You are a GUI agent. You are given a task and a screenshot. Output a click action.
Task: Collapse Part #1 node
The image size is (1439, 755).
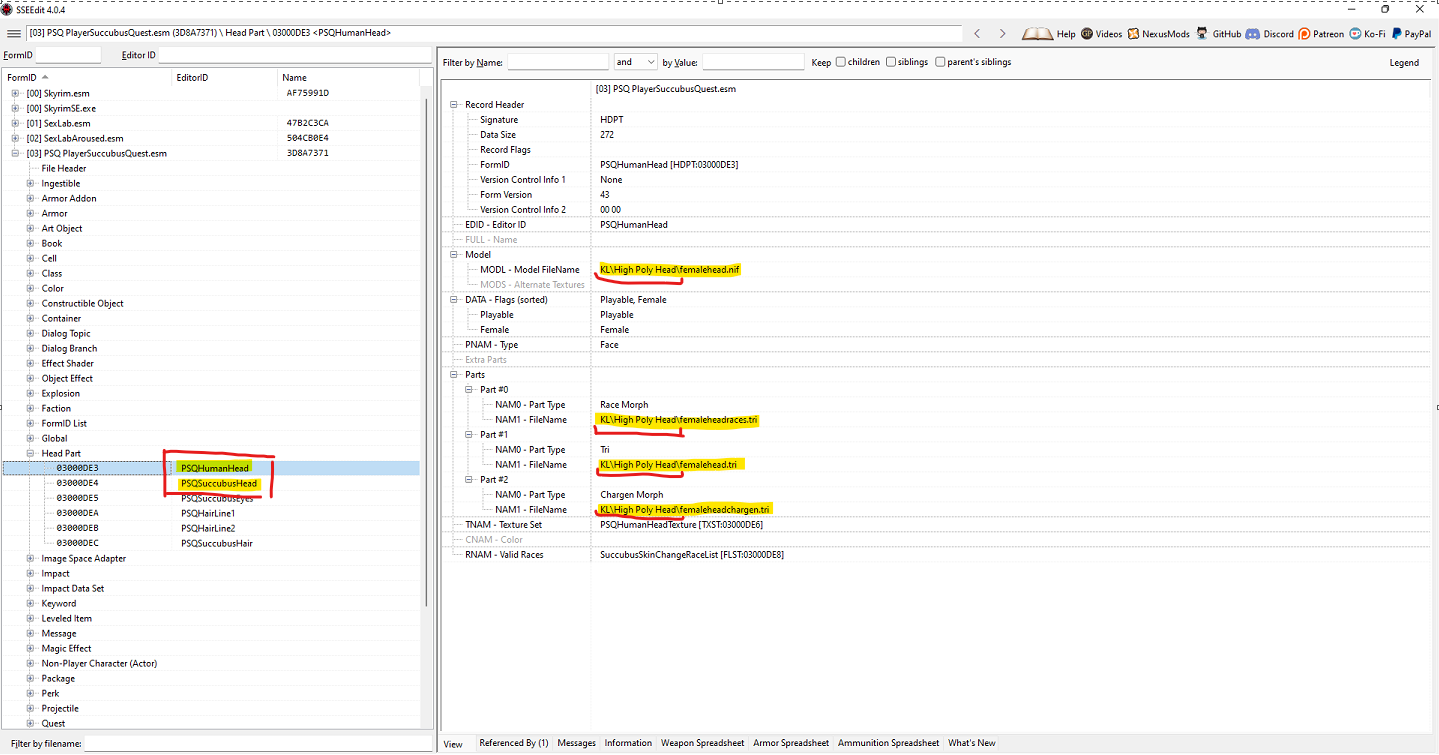(x=470, y=434)
